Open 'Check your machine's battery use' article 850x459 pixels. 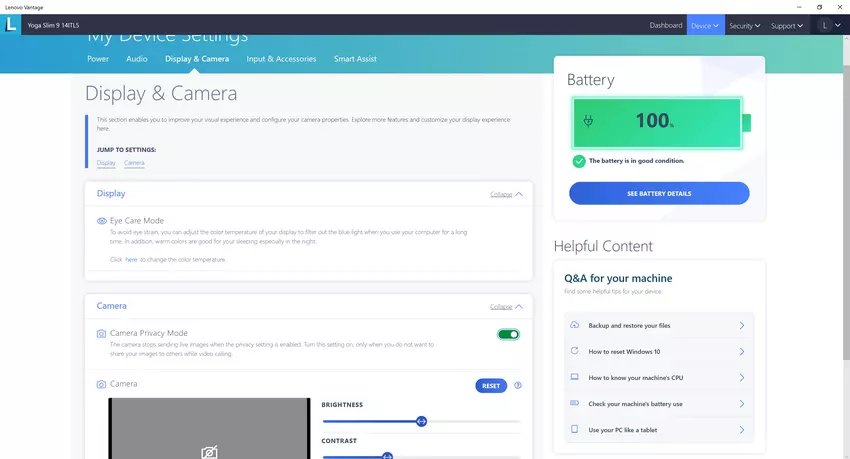tap(636, 404)
